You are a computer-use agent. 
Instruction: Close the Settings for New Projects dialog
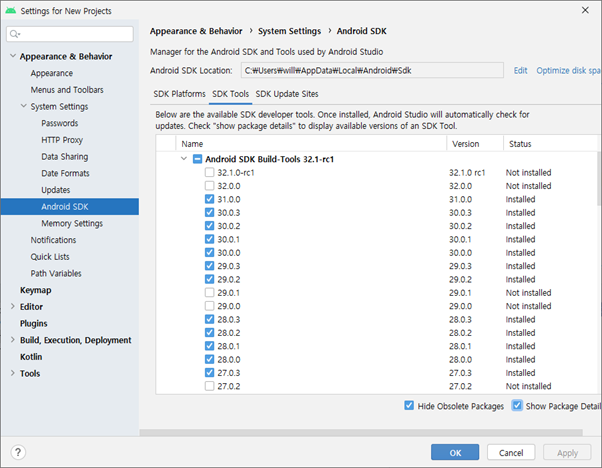585,10
